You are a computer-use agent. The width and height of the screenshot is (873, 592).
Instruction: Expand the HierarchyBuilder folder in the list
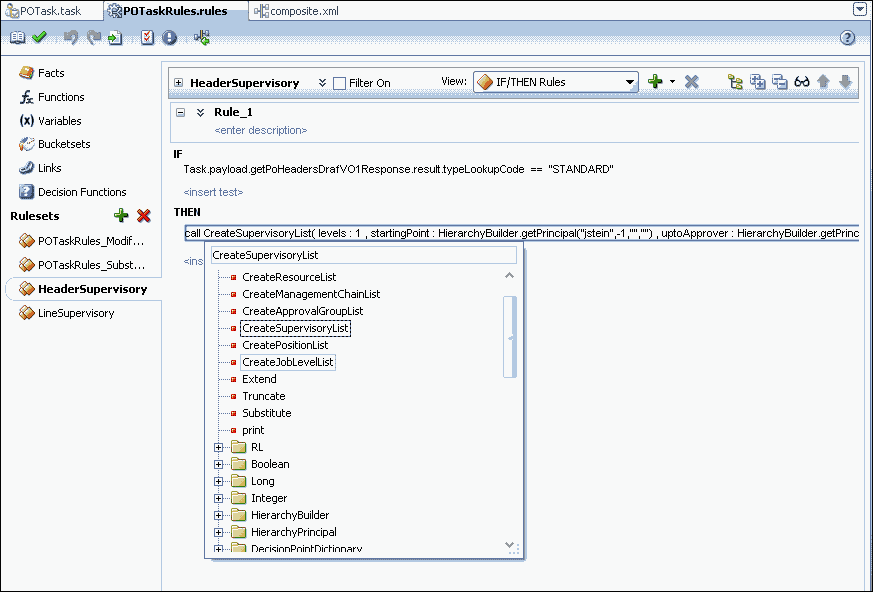tap(221, 515)
